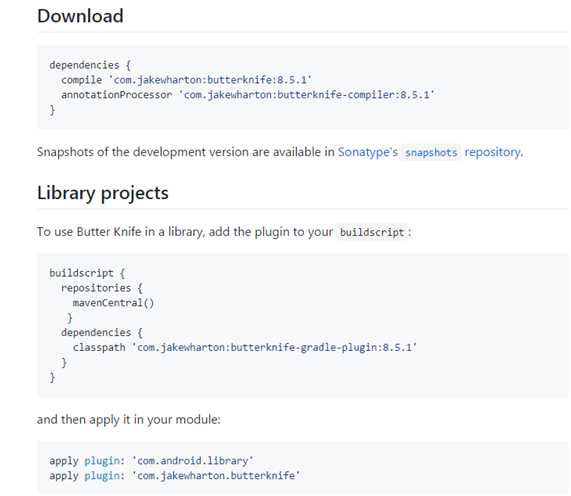Image resolution: width=571 pixels, height=496 pixels.
Task: Click the mavenCentral() line
Action: click(113, 303)
